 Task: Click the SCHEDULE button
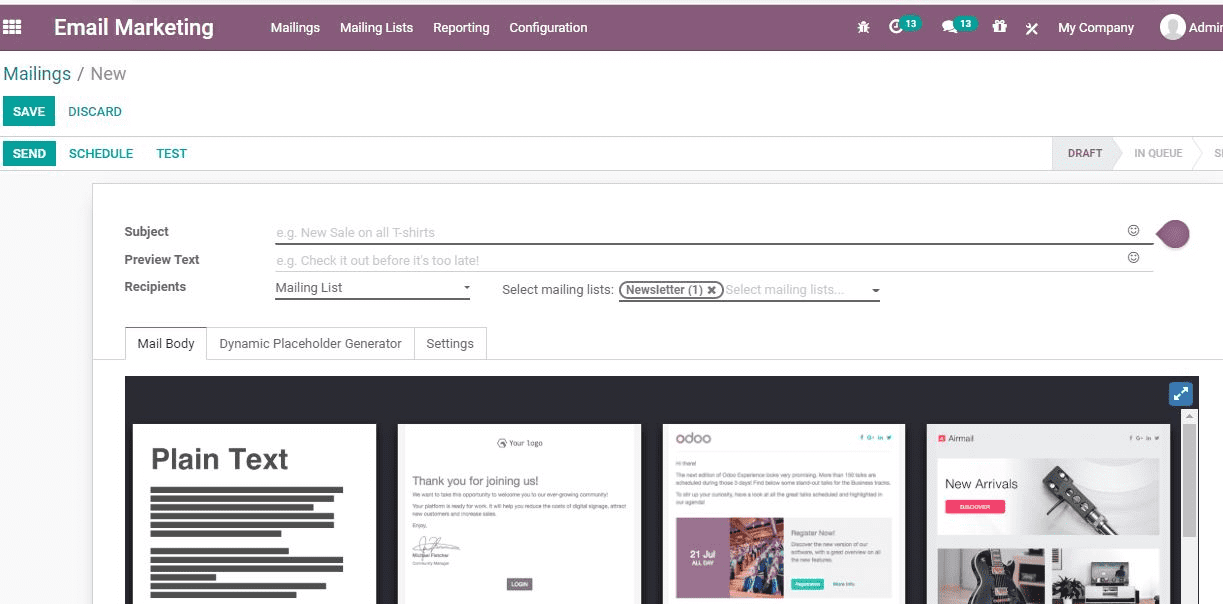(101, 154)
